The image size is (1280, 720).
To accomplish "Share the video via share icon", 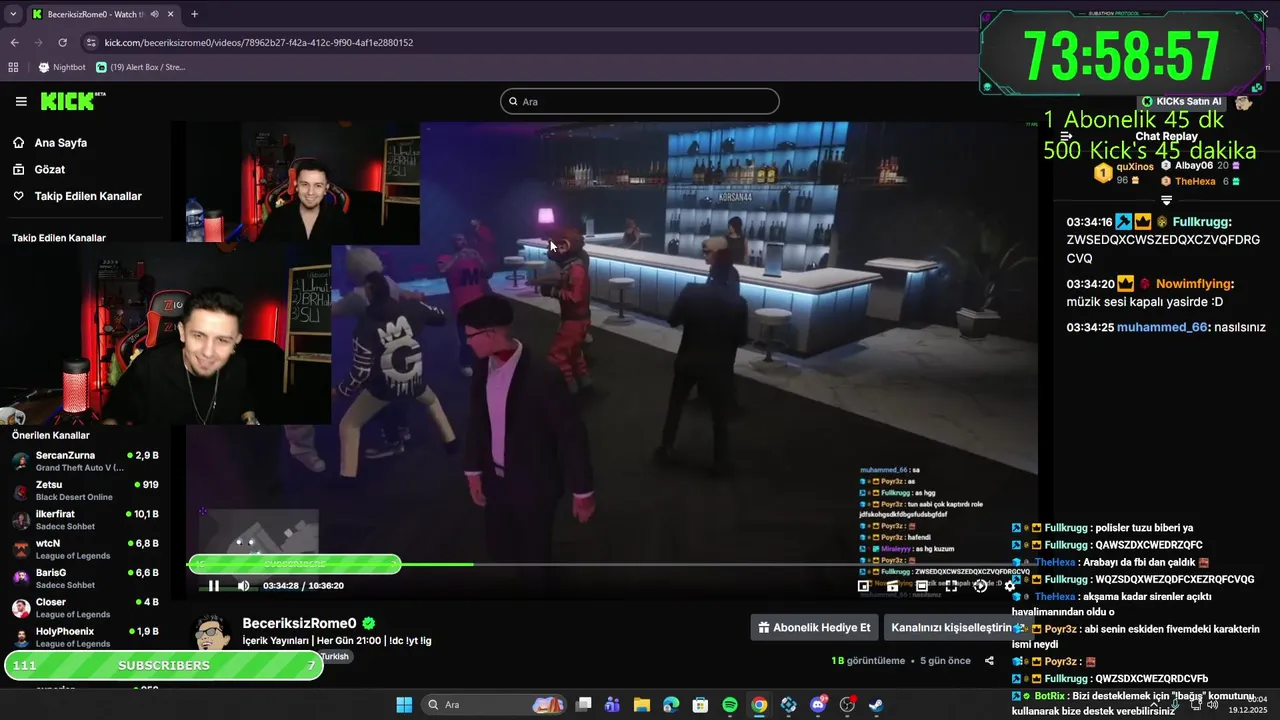I will [989, 661].
